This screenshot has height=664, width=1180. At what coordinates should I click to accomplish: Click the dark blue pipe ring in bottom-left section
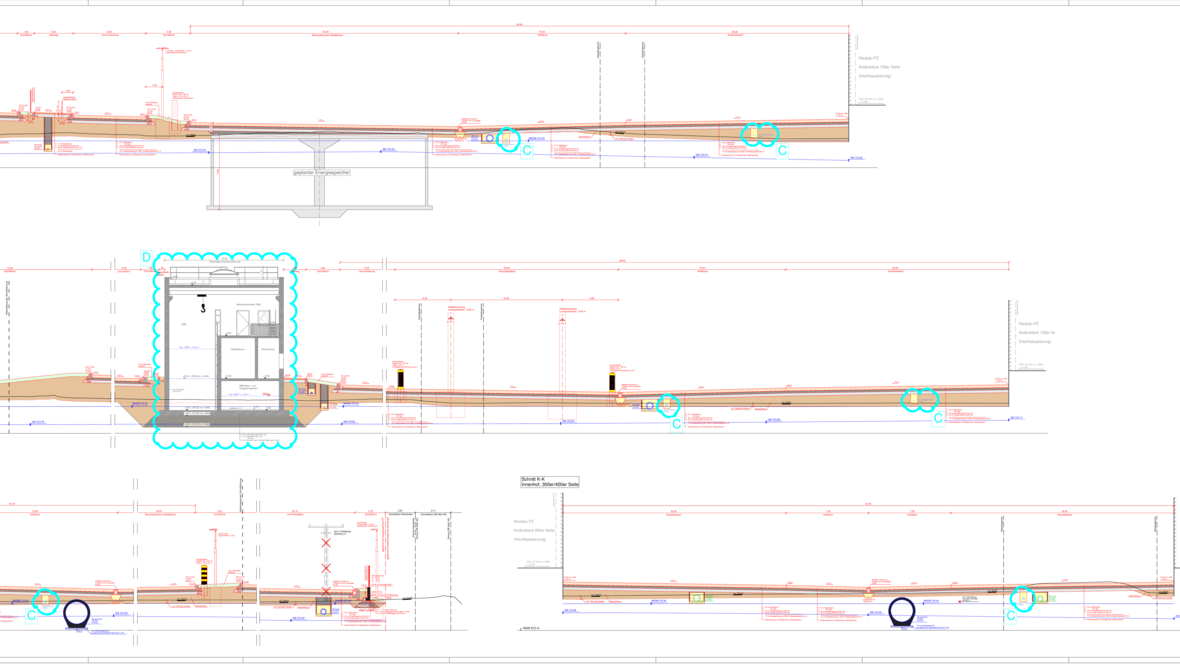coord(77,612)
